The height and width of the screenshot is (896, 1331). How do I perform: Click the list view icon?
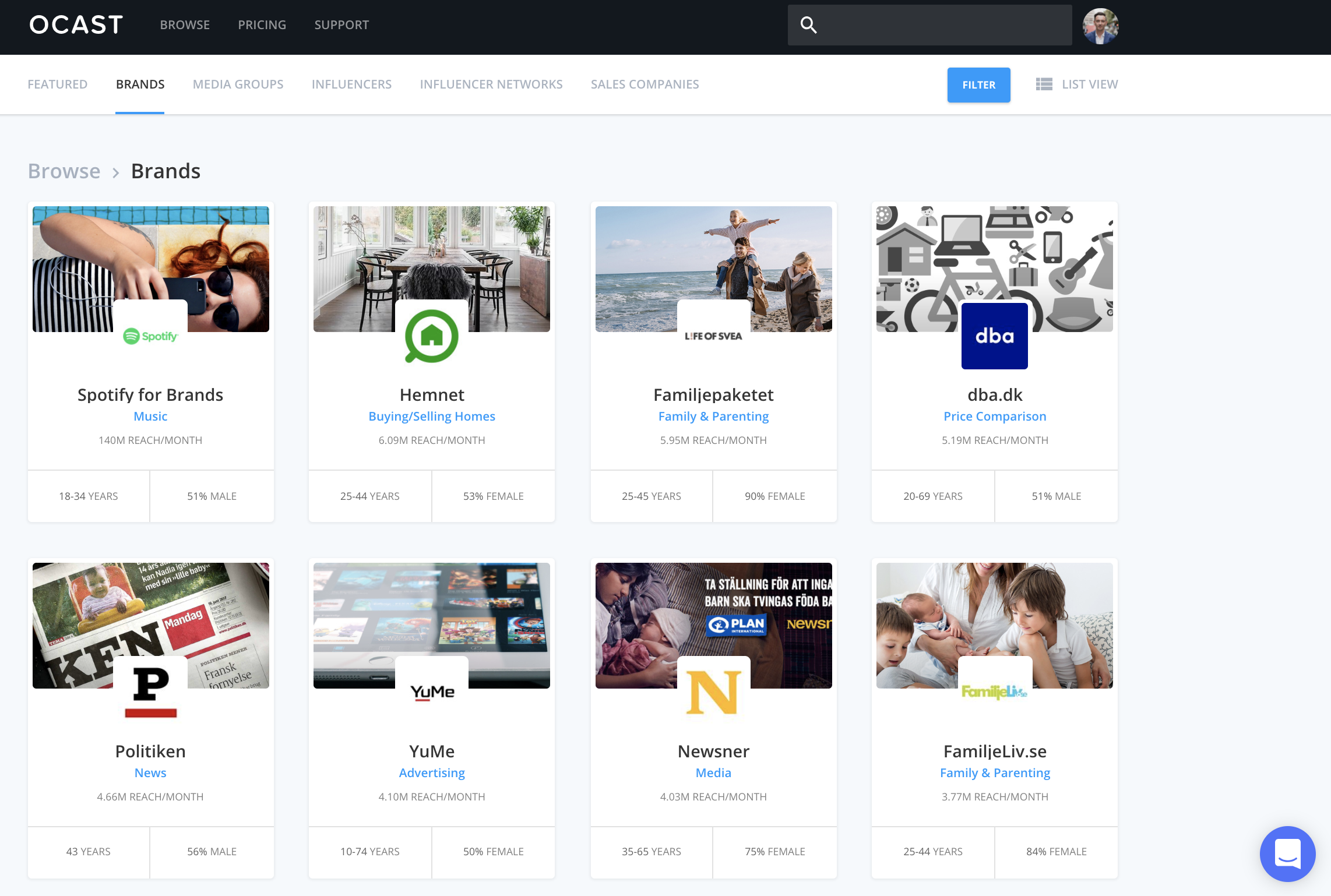pos(1044,84)
